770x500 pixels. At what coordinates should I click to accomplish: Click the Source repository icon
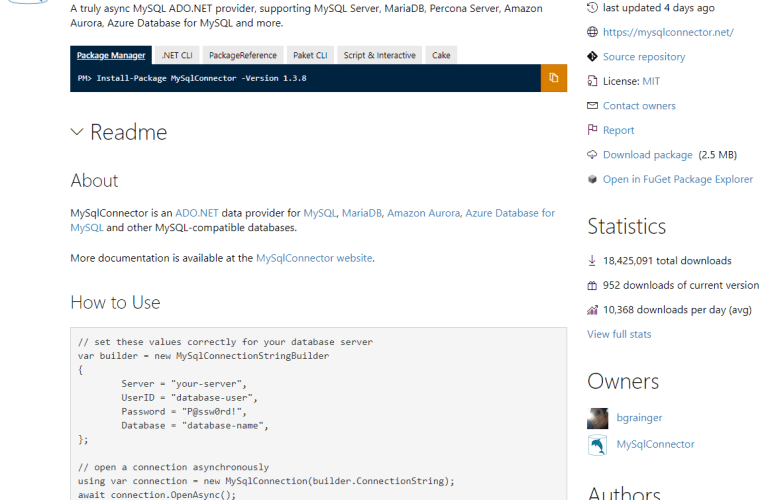pos(593,57)
